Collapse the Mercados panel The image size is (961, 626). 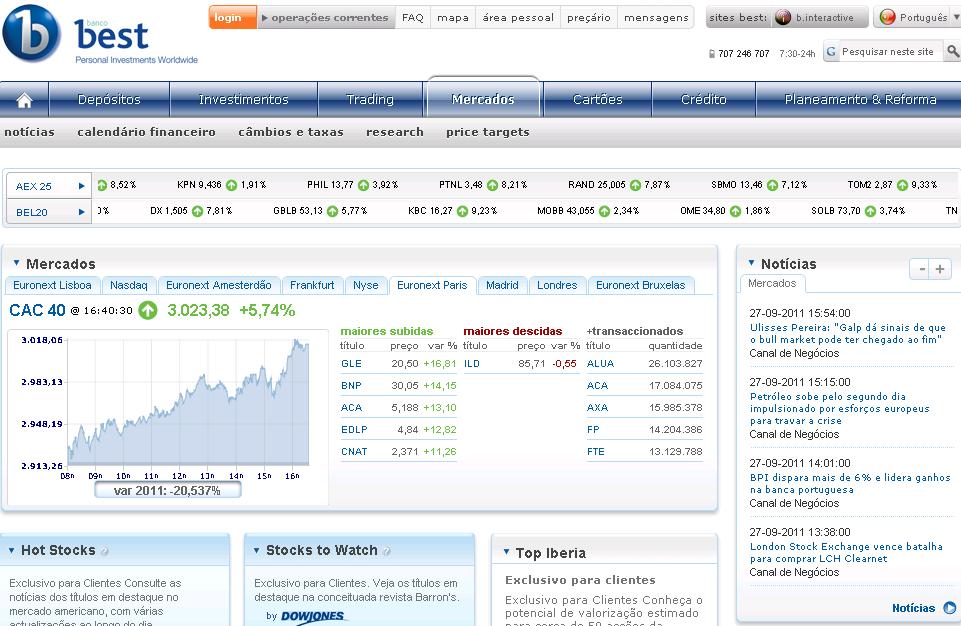(17, 263)
